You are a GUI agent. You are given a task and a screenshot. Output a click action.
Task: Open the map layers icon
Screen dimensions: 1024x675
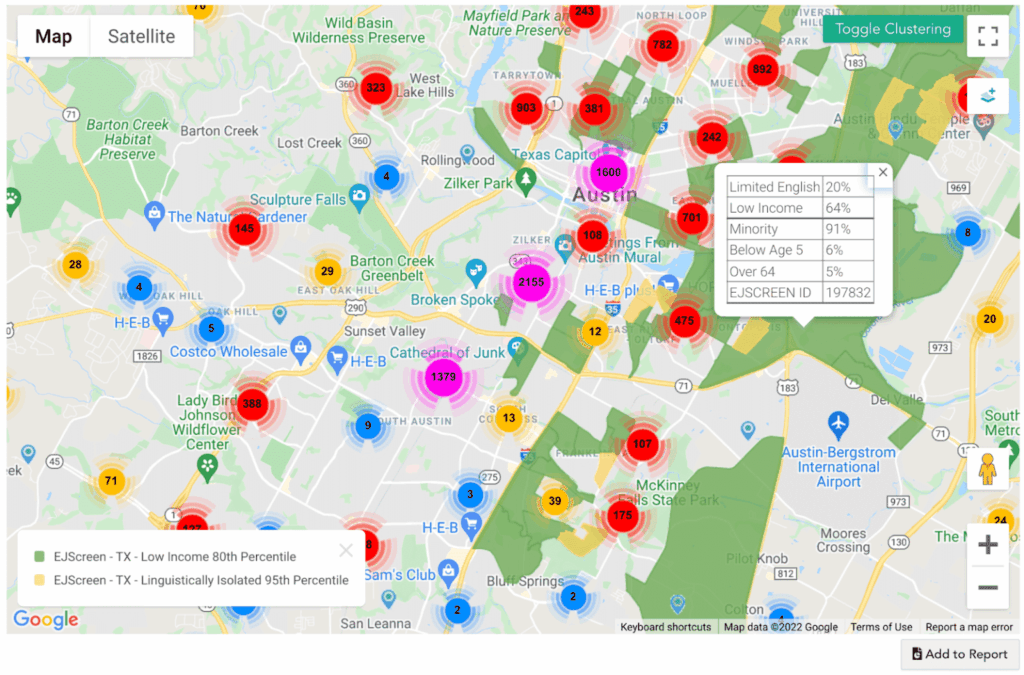coord(988,96)
